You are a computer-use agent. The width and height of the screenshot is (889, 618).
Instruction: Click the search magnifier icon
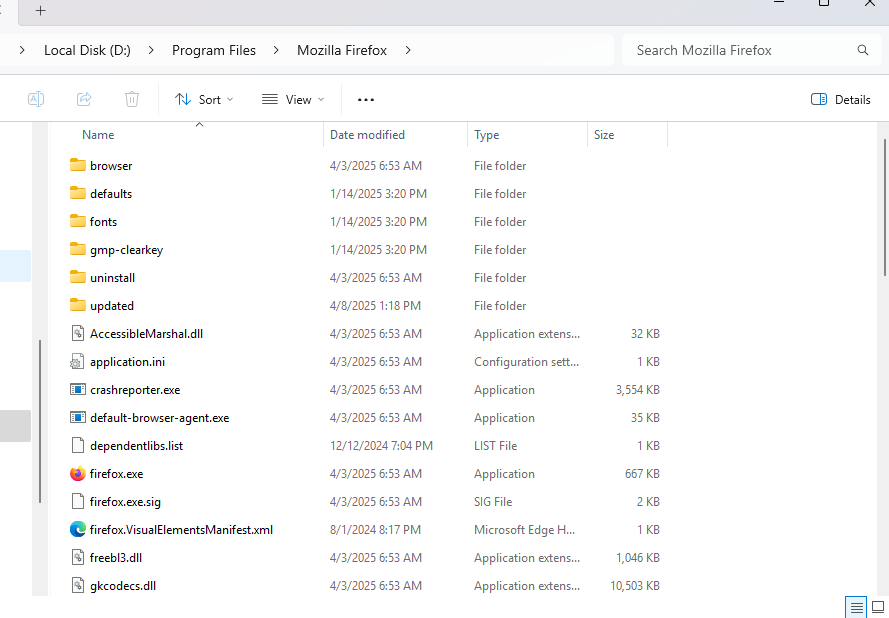pos(862,50)
